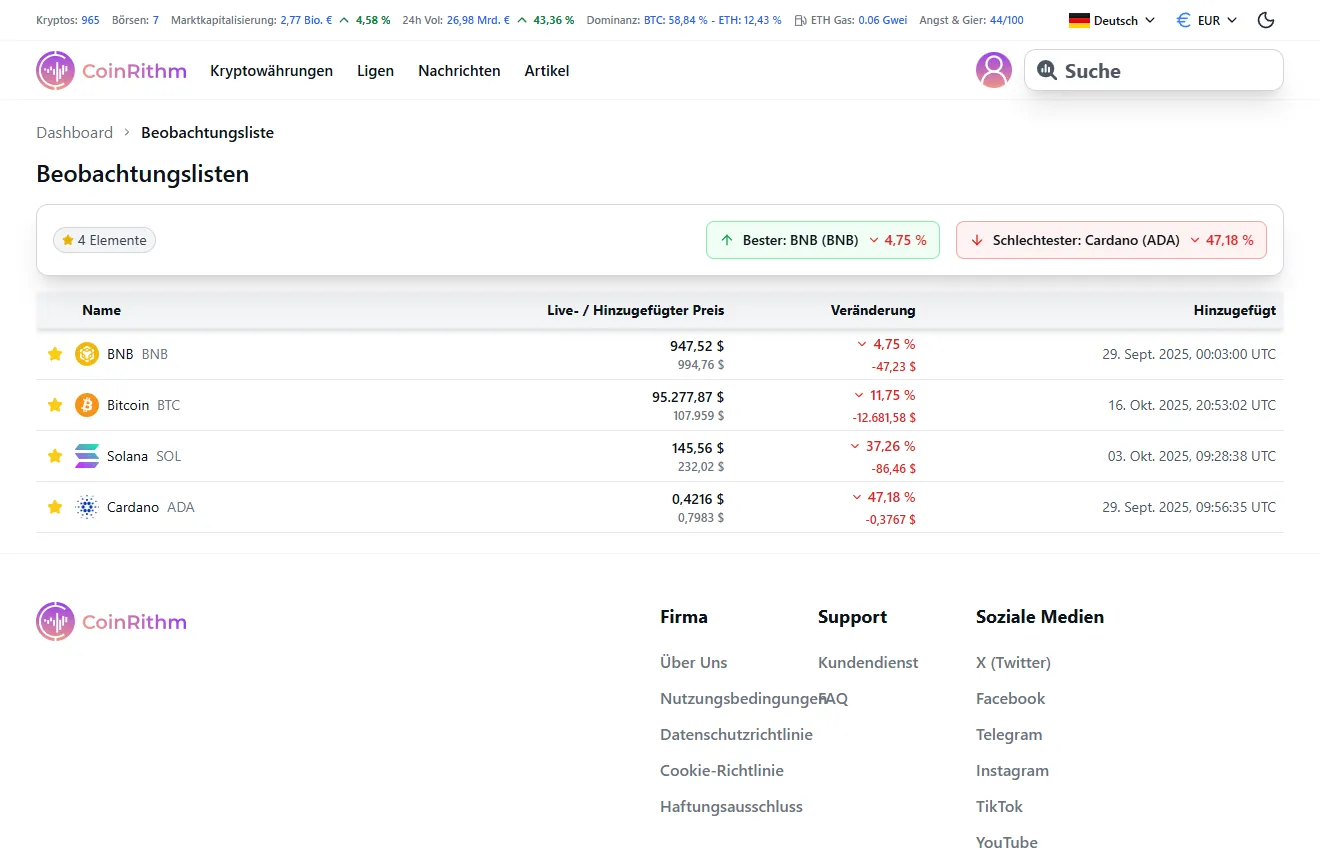Unstar Solana from the watchlist
This screenshot has width=1320, height=866.
(x=55, y=455)
